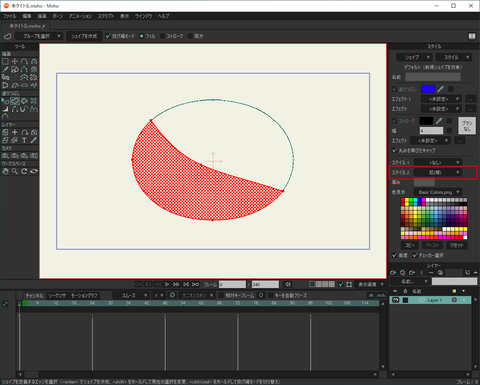Select the Curvature tool in Draw section
Image resolution: width=480 pixels, height=385 pixels.
tap(34, 61)
